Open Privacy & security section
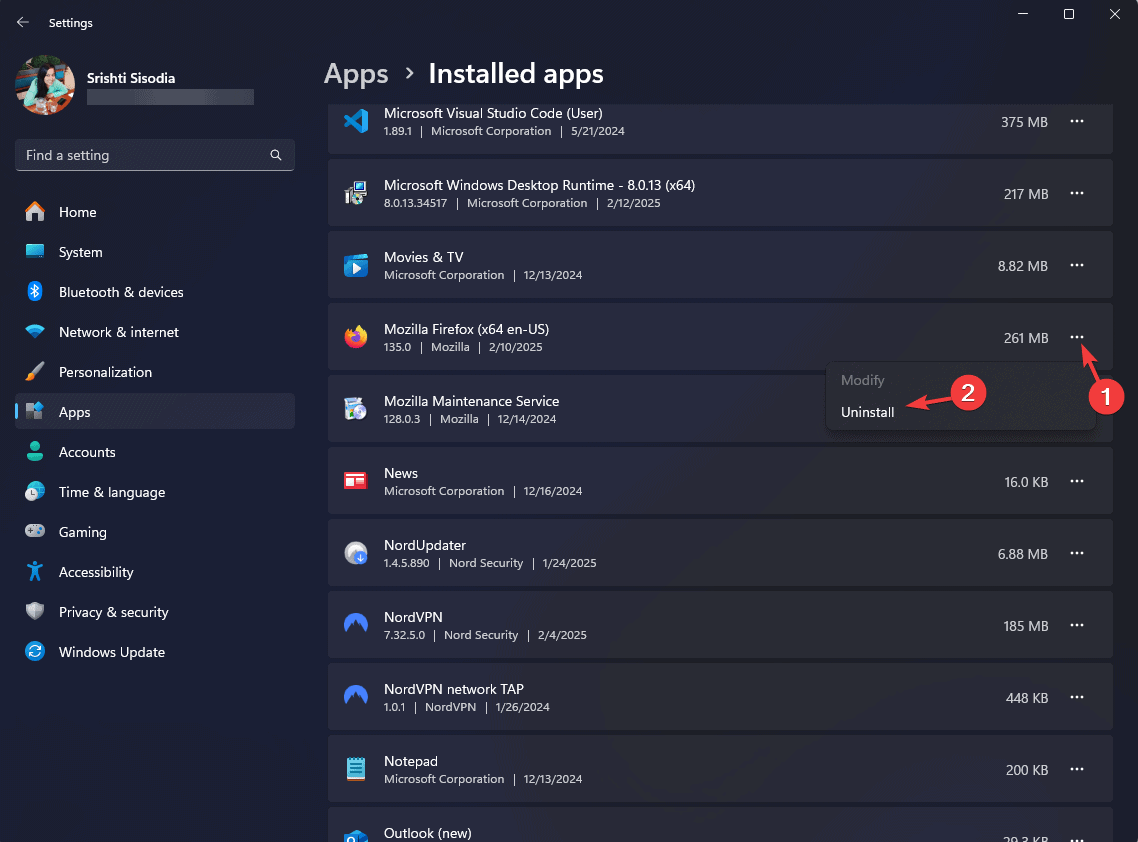Image resolution: width=1138 pixels, height=842 pixels. click(113, 612)
